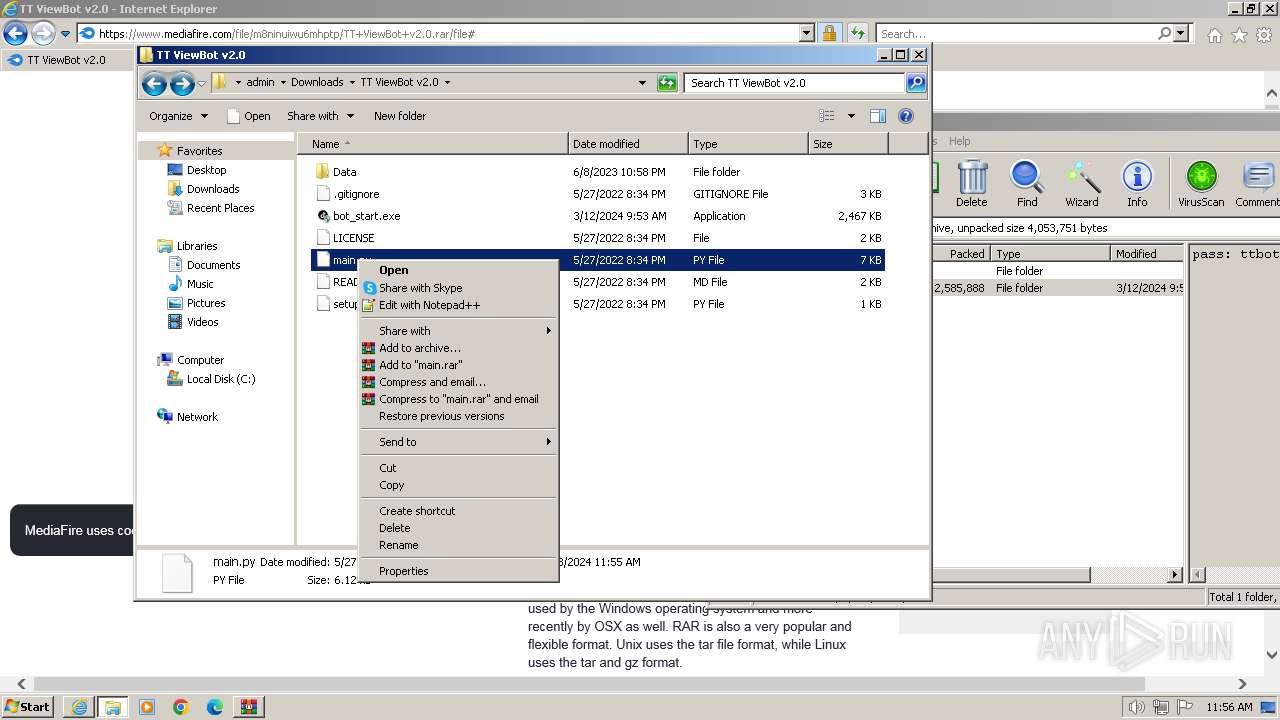The image size is (1280, 720).
Task: Click the Open button in the Explorer toolbar
Action: point(249,116)
